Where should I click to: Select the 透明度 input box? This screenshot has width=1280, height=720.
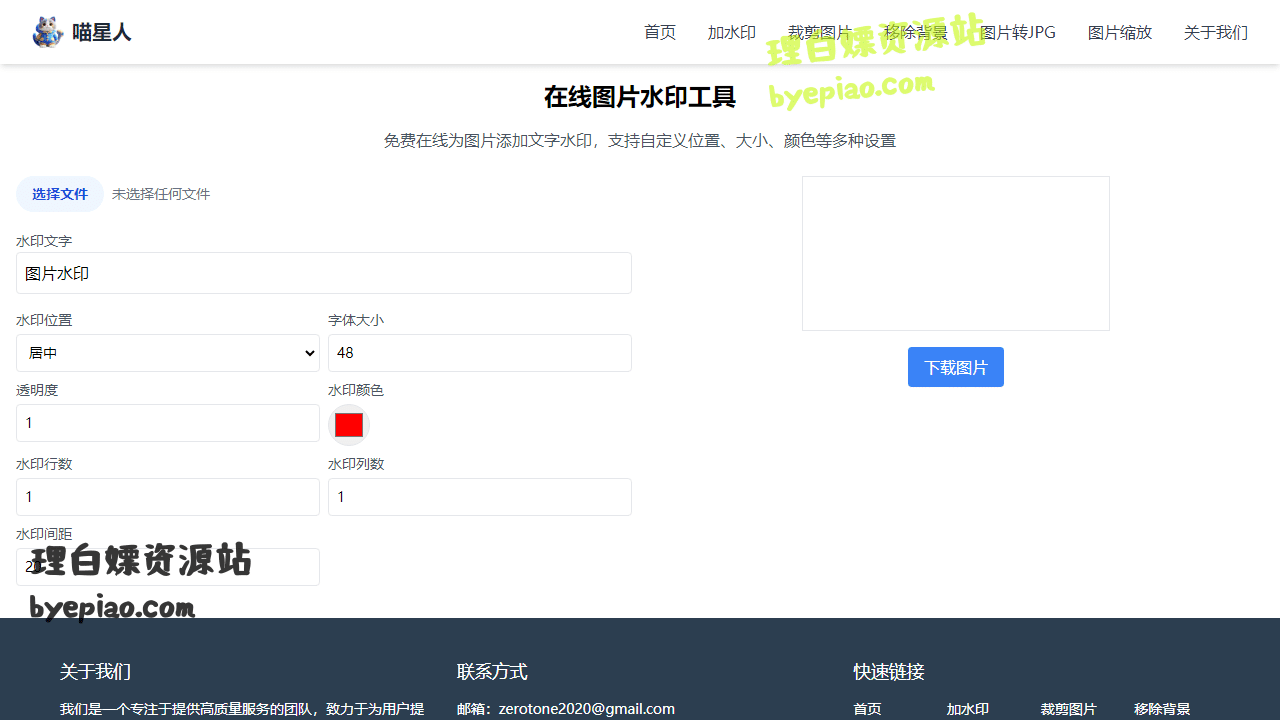[167, 423]
